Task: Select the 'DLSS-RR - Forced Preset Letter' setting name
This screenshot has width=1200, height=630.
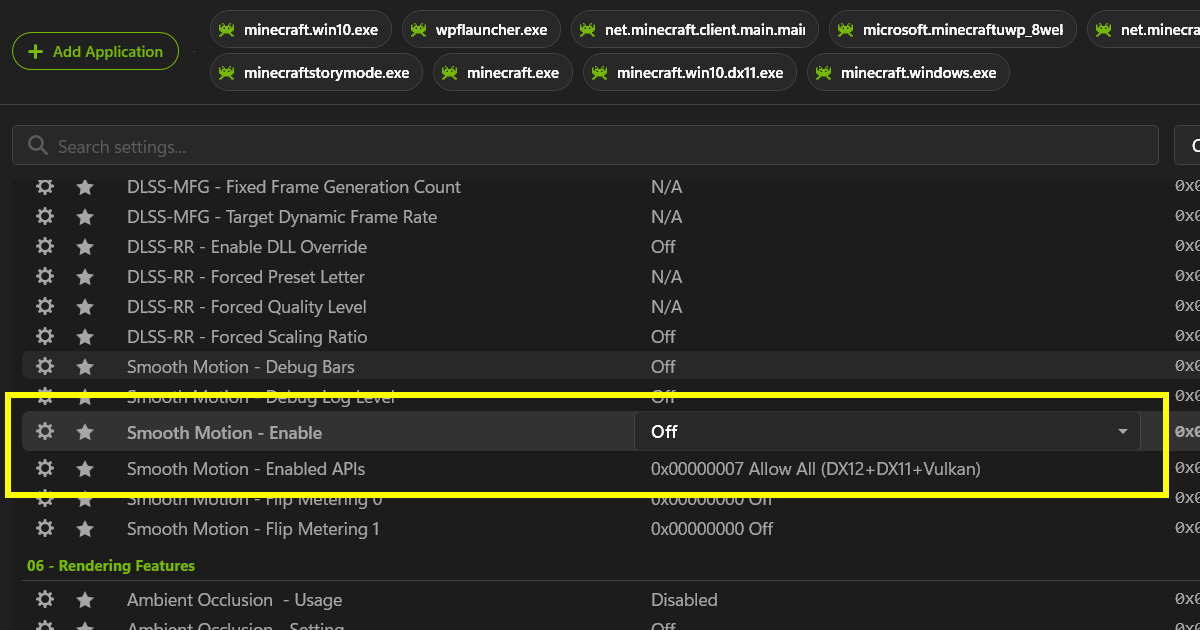Action: click(246, 277)
